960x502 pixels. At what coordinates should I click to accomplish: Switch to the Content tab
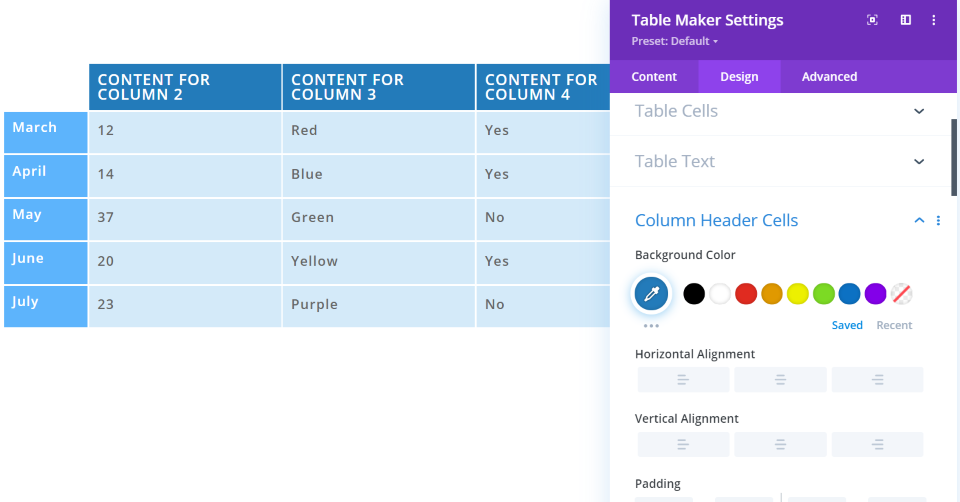tap(654, 77)
